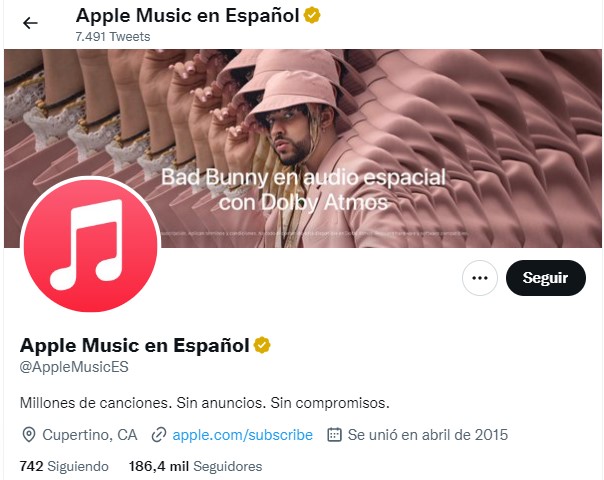
Task: Click the bold profile name Apple Music en Español
Action: click(x=134, y=345)
